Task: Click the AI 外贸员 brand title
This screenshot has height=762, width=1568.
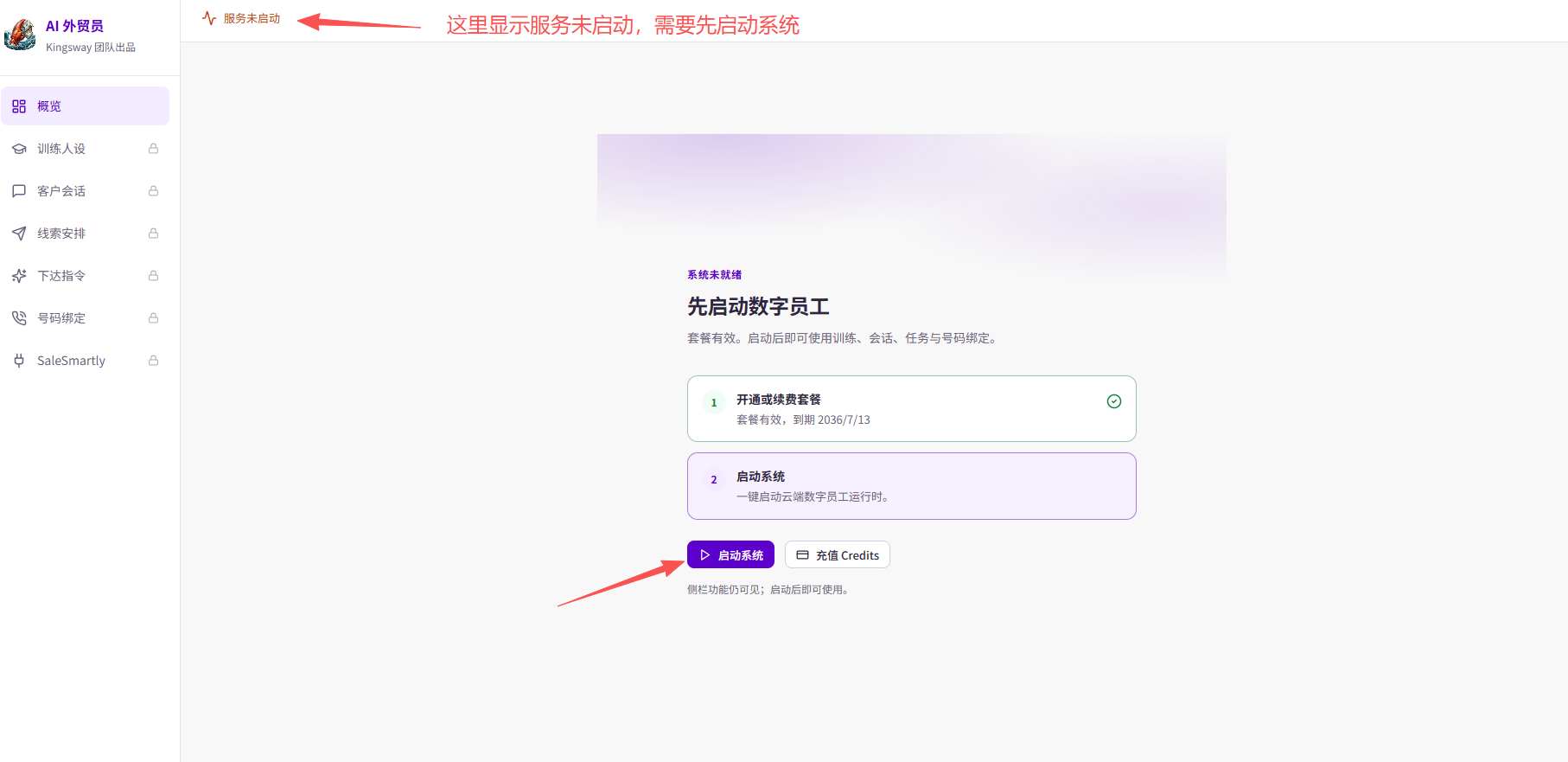Action: pyautogui.click(x=74, y=26)
